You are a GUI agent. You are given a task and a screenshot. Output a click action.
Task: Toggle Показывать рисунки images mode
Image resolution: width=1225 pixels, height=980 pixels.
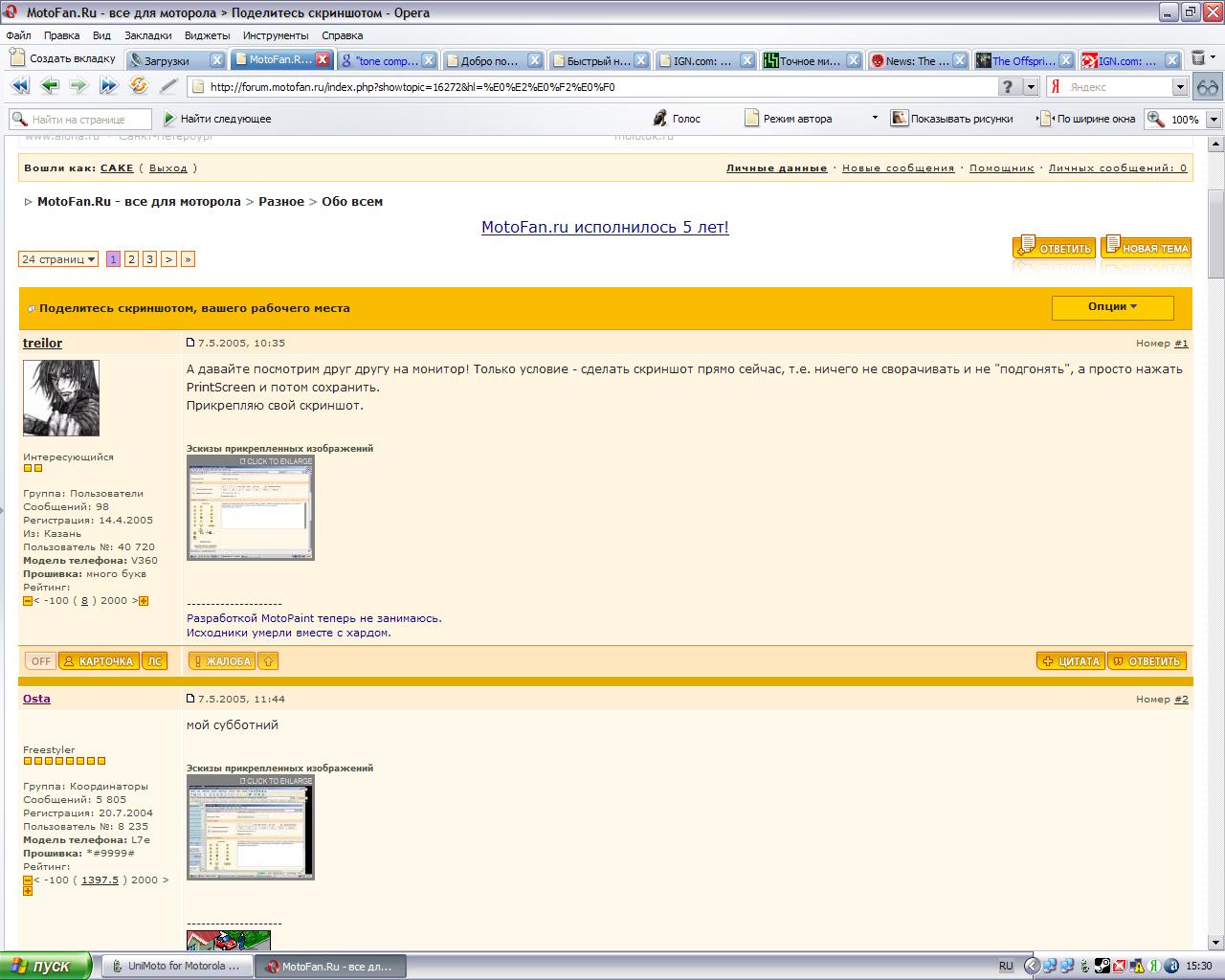(x=951, y=119)
